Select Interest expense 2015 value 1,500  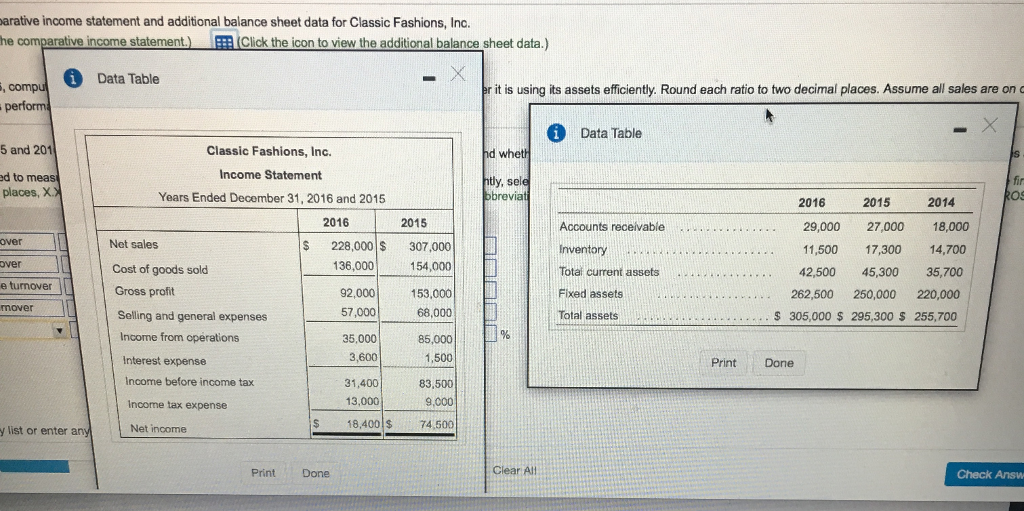pyautogui.click(x=438, y=358)
